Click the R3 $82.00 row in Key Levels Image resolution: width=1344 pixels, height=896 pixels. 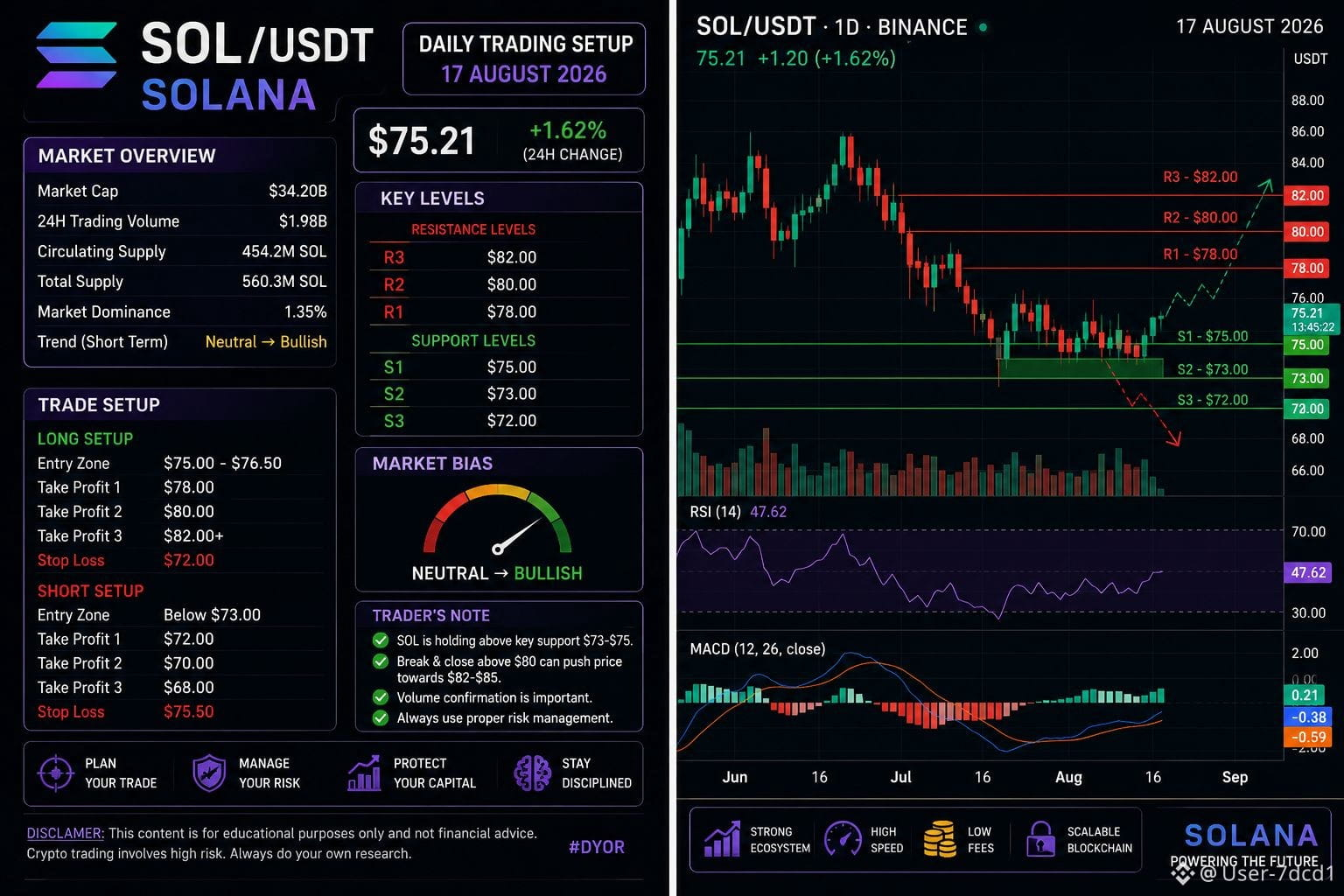click(x=499, y=257)
